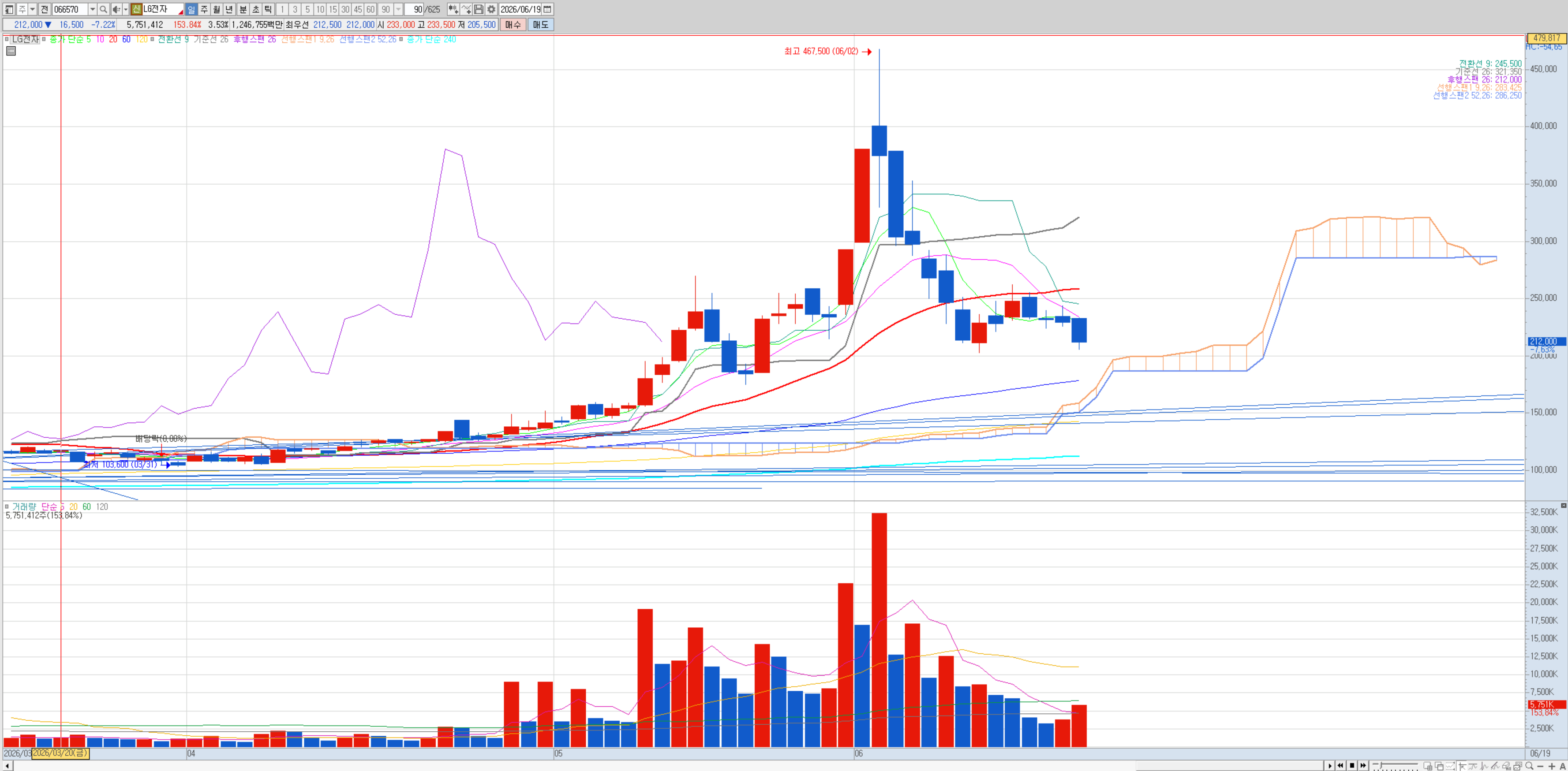The height and width of the screenshot is (771, 1568).
Task: Click the 60 interval button
Action: [370, 9]
